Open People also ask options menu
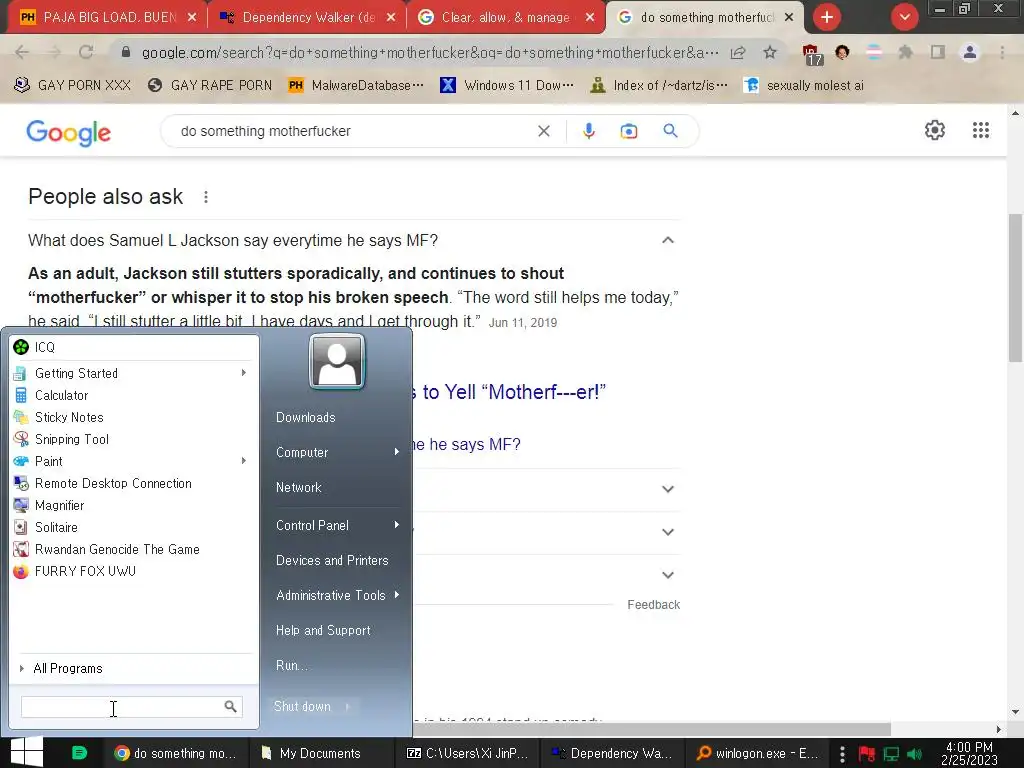 (x=206, y=197)
